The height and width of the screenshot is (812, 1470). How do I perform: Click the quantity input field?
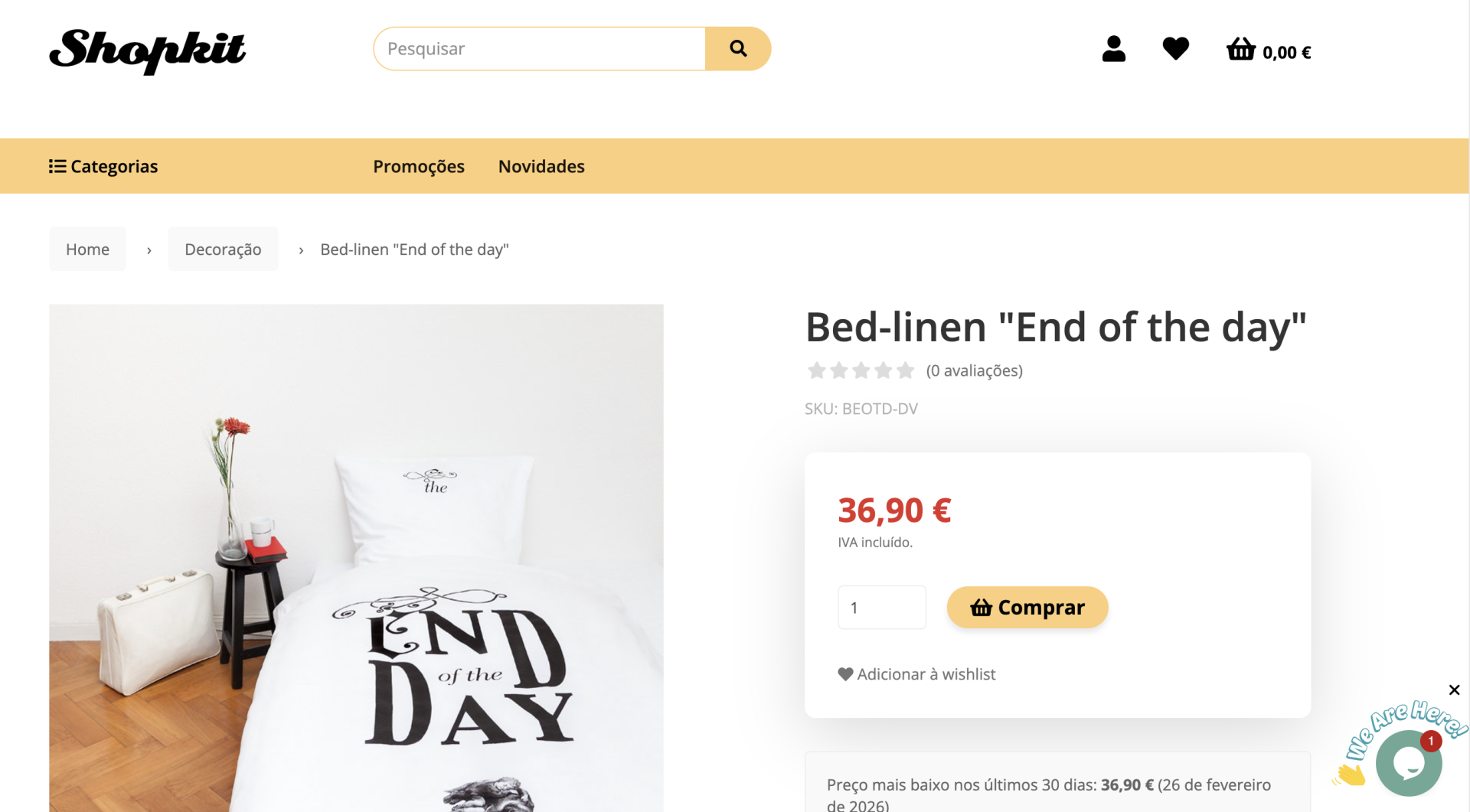click(881, 608)
